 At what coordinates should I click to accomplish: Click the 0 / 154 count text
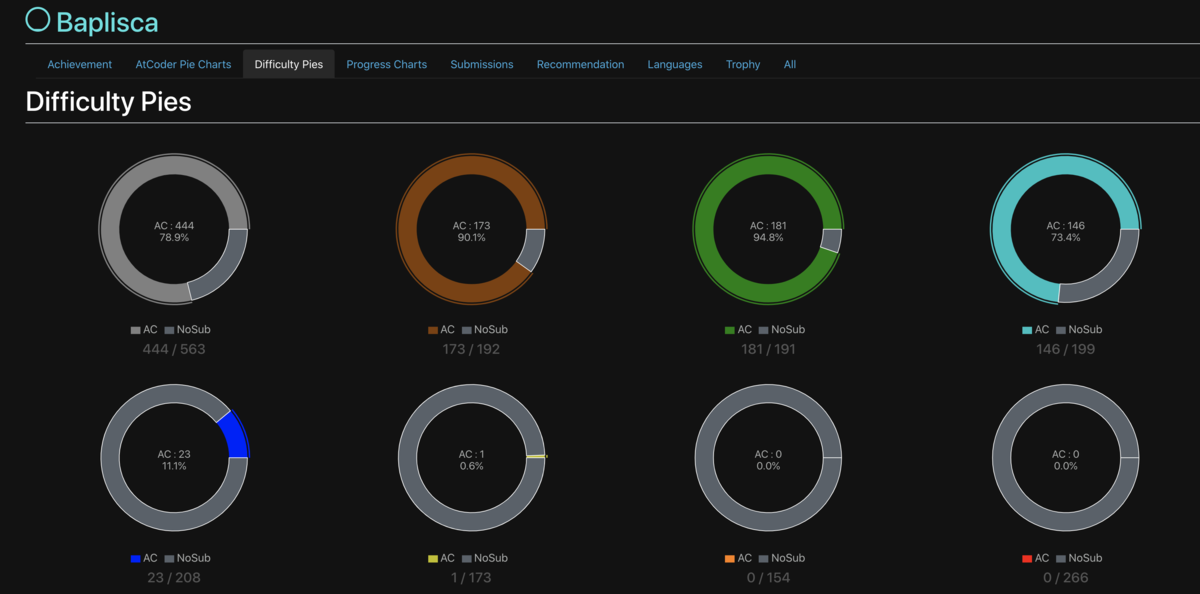768,577
